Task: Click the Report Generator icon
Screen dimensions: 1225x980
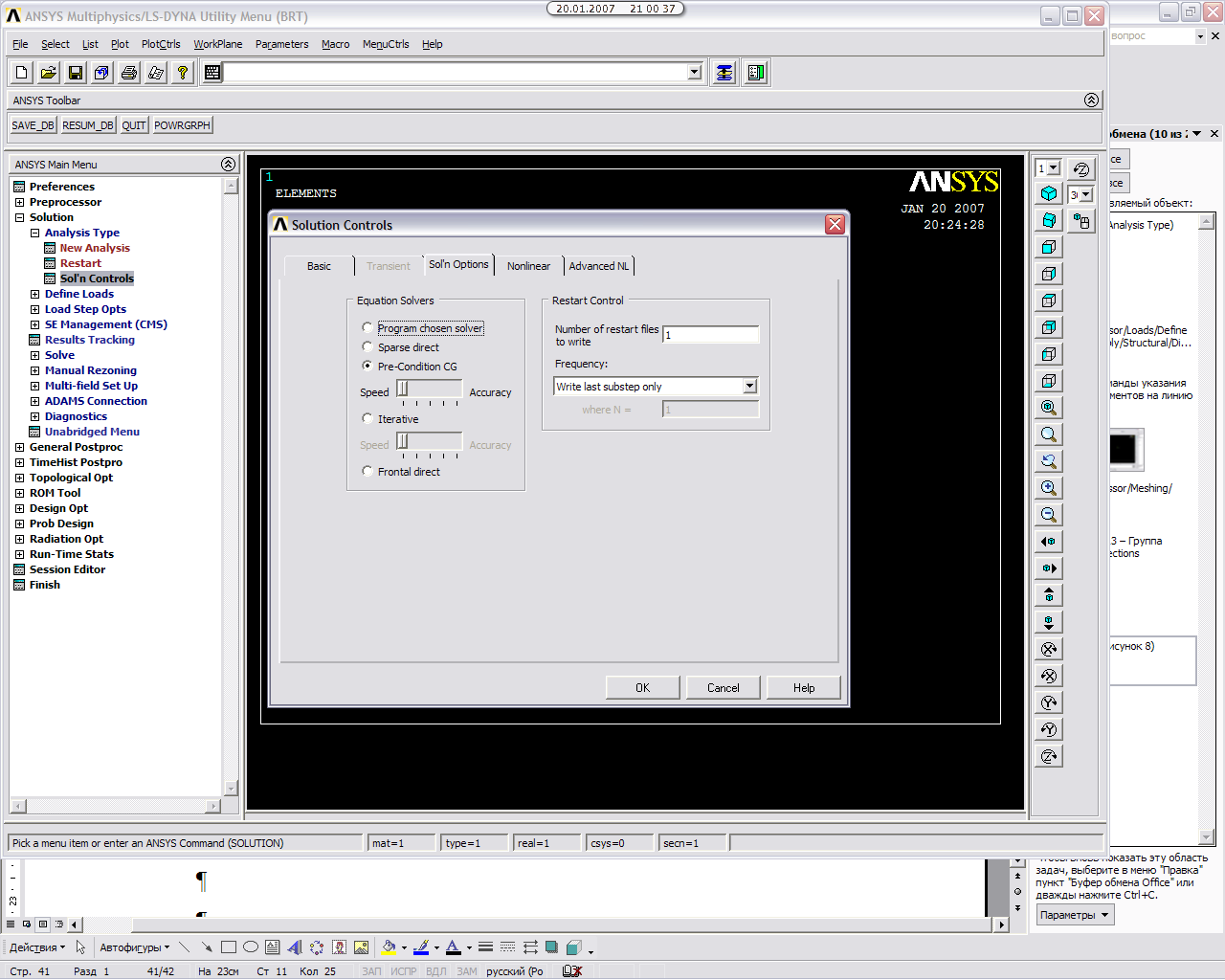Action: tap(156, 73)
